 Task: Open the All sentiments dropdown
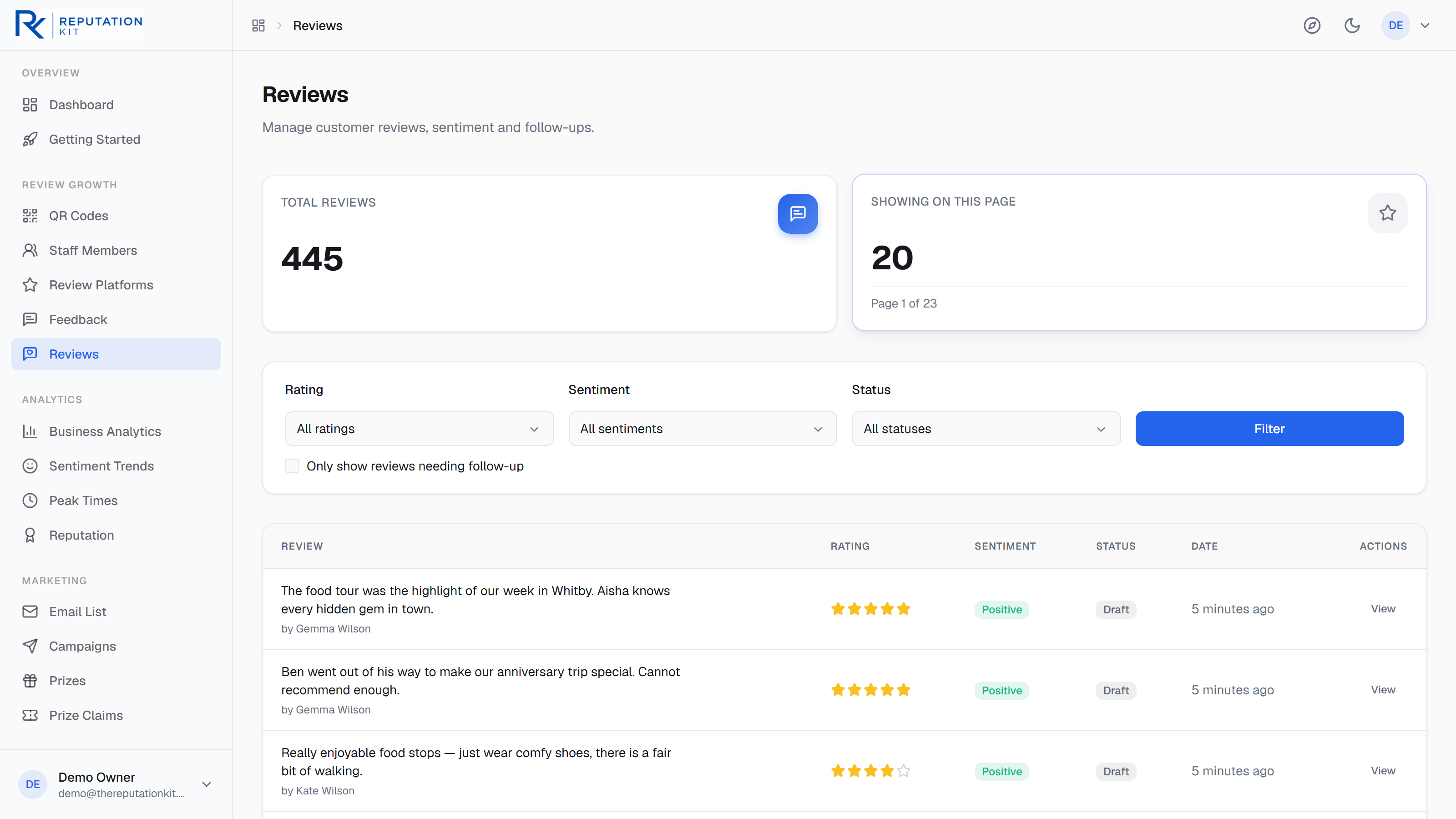point(703,429)
